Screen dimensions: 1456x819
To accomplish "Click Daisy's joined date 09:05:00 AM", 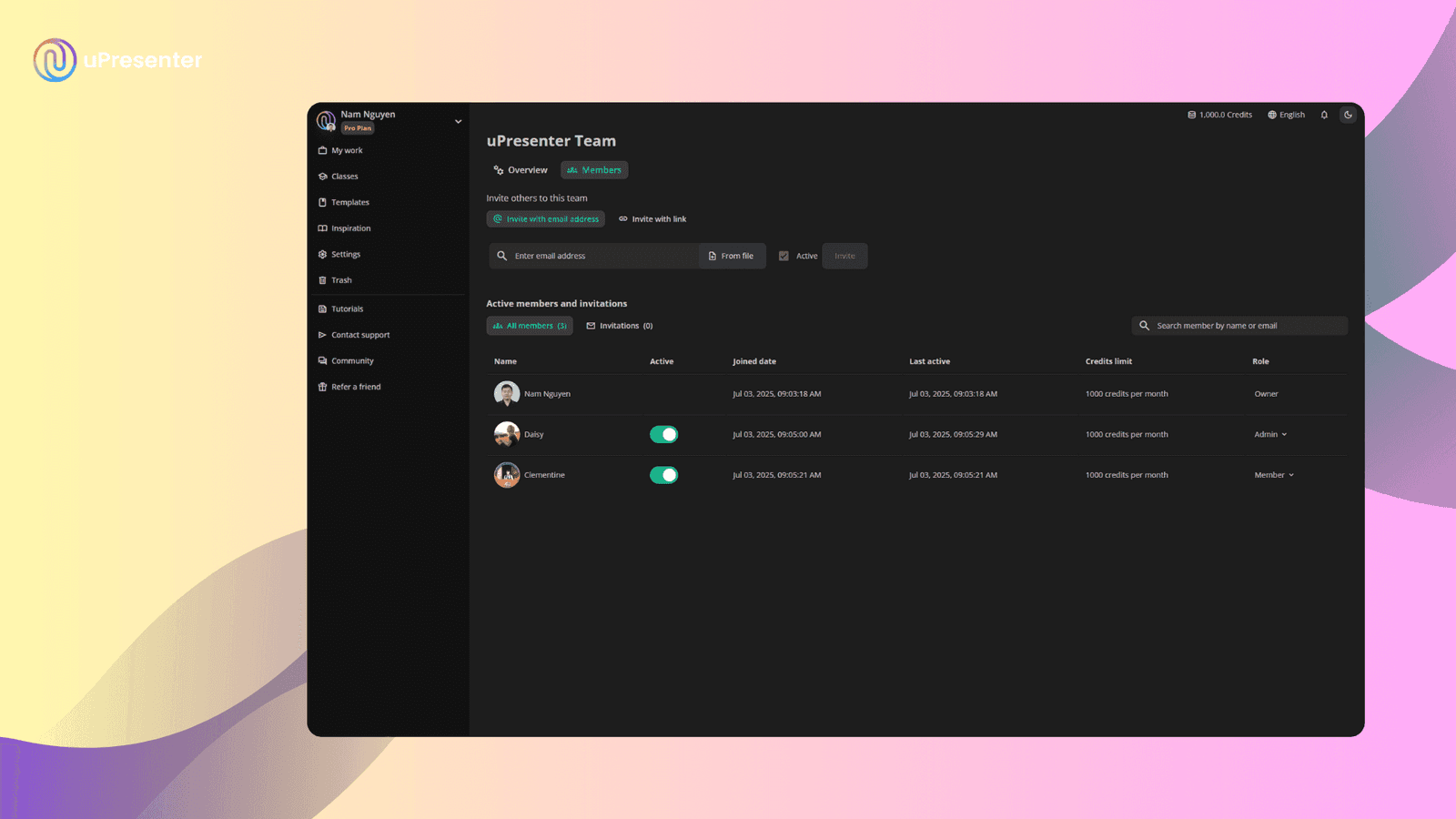I will click(776, 435).
